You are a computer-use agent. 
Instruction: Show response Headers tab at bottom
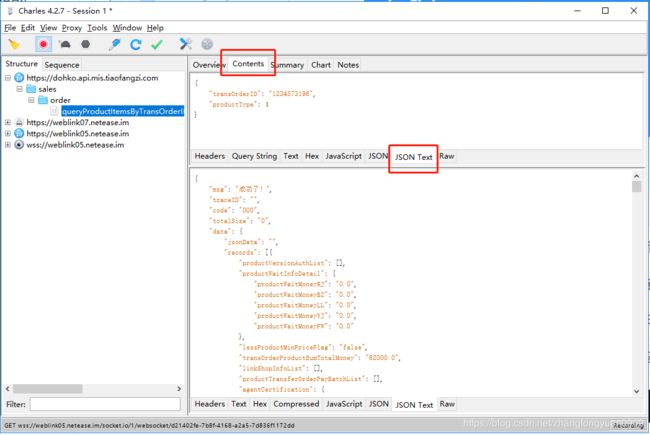(210, 404)
